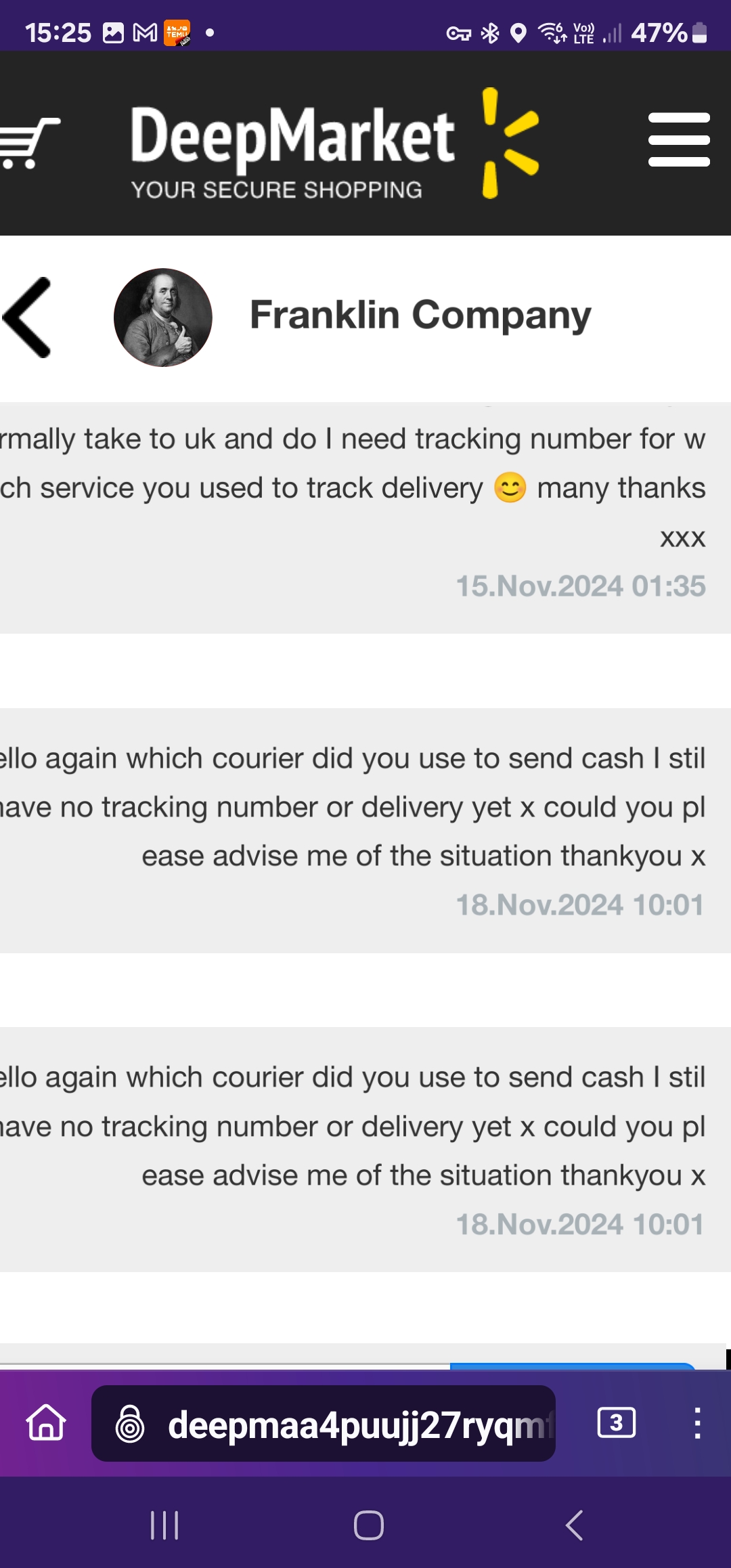Tap the yellow spark logo beside DeepMarket
The image size is (731, 1568).
(x=509, y=143)
